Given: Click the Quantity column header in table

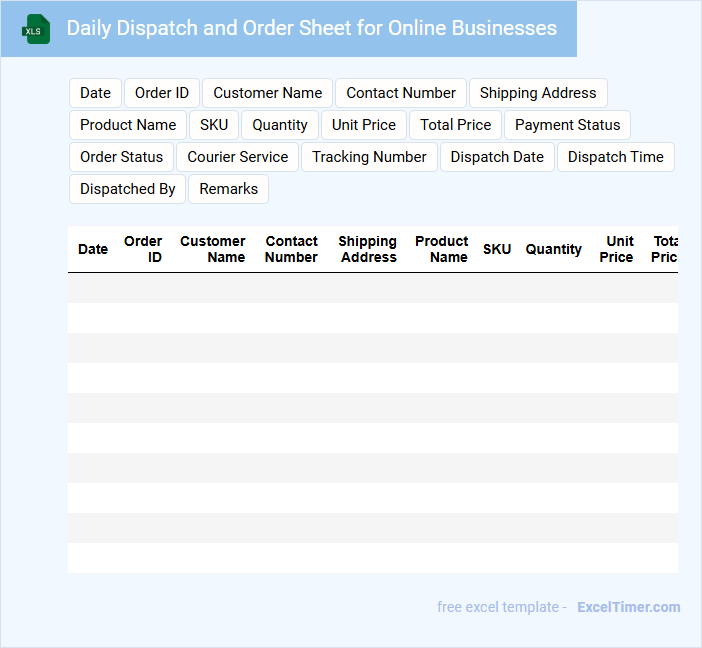Looking at the screenshot, I should [553, 249].
